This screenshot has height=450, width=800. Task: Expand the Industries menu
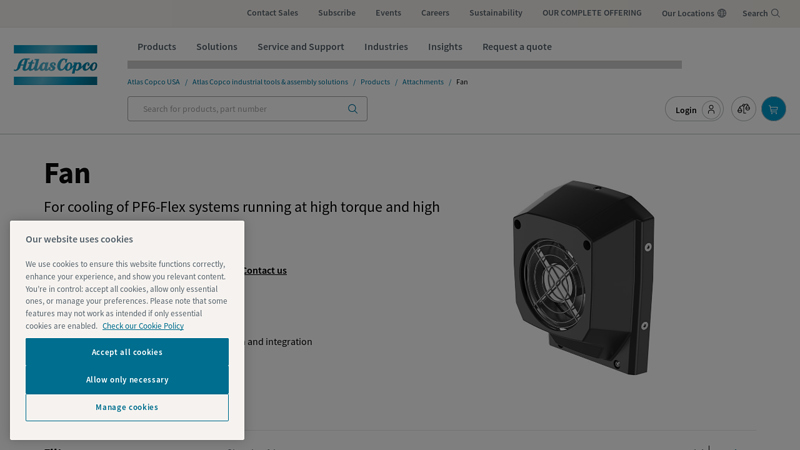pyautogui.click(x=386, y=47)
